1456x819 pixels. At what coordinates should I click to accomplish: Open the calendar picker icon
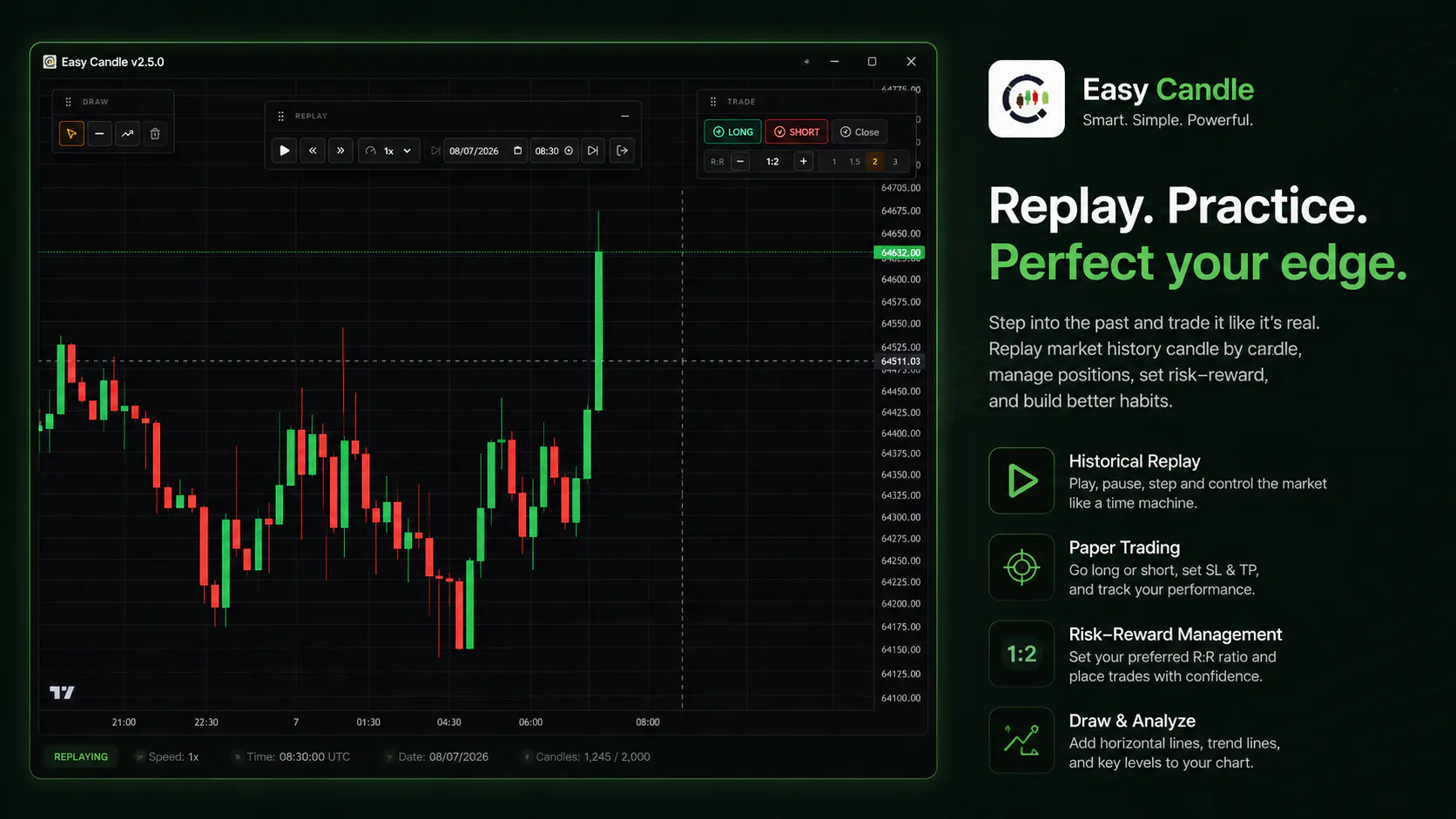(517, 151)
